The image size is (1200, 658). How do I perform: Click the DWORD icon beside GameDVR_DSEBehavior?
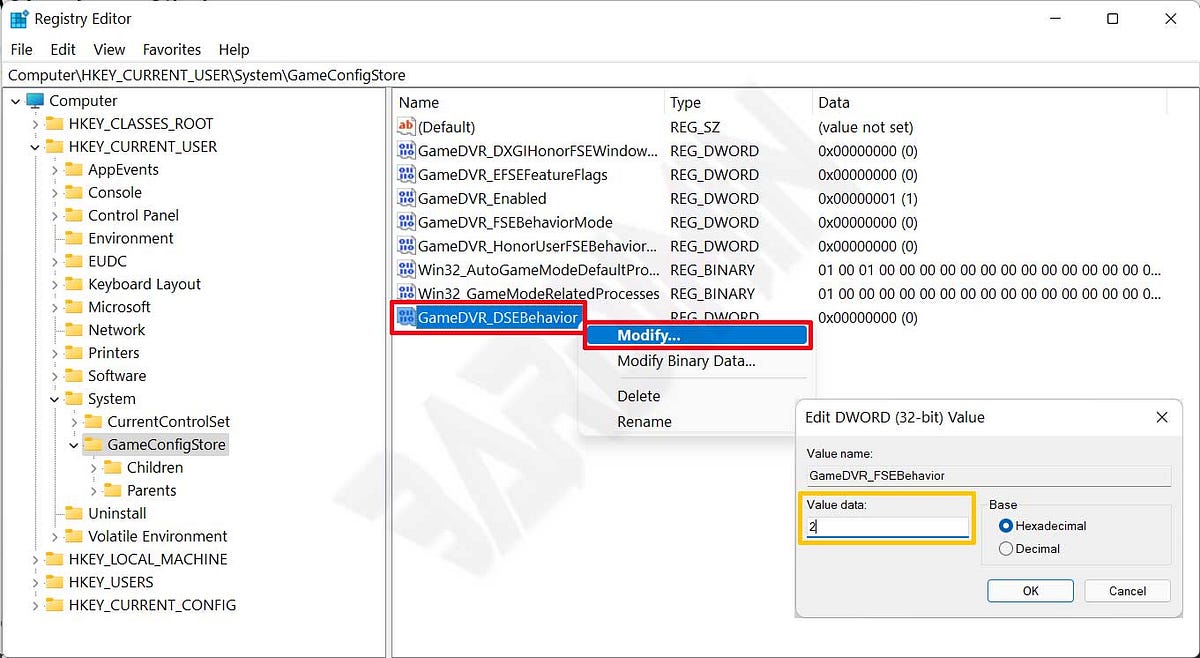pos(406,316)
